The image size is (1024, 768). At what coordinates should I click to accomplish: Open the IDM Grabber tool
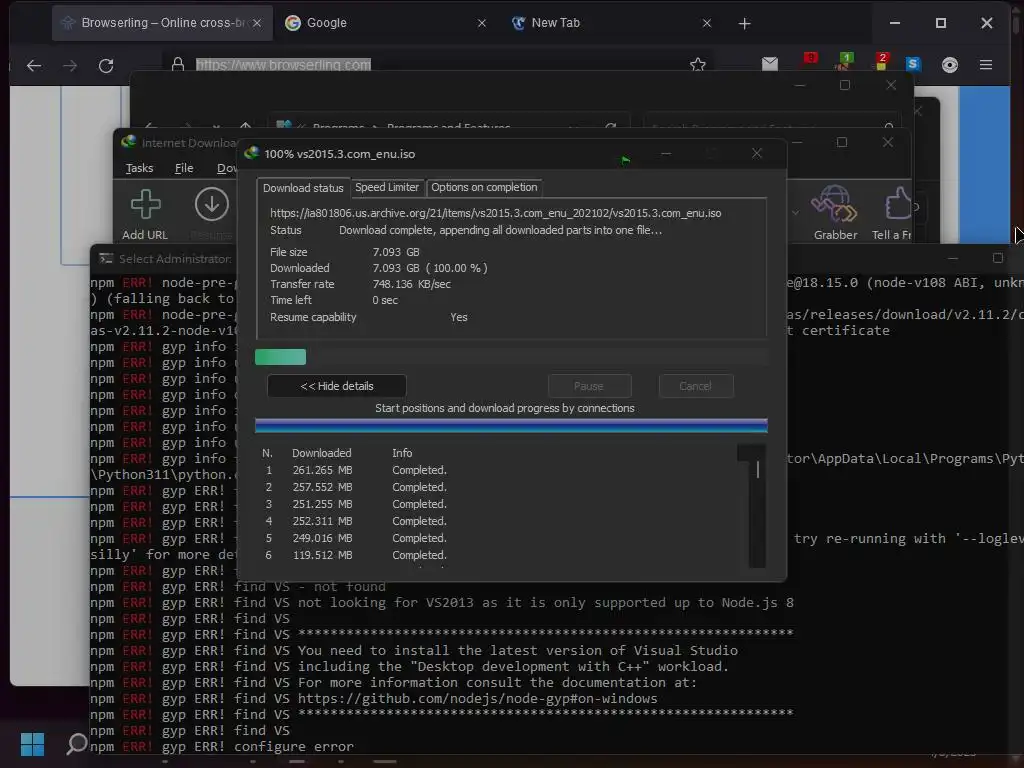pos(834,204)
